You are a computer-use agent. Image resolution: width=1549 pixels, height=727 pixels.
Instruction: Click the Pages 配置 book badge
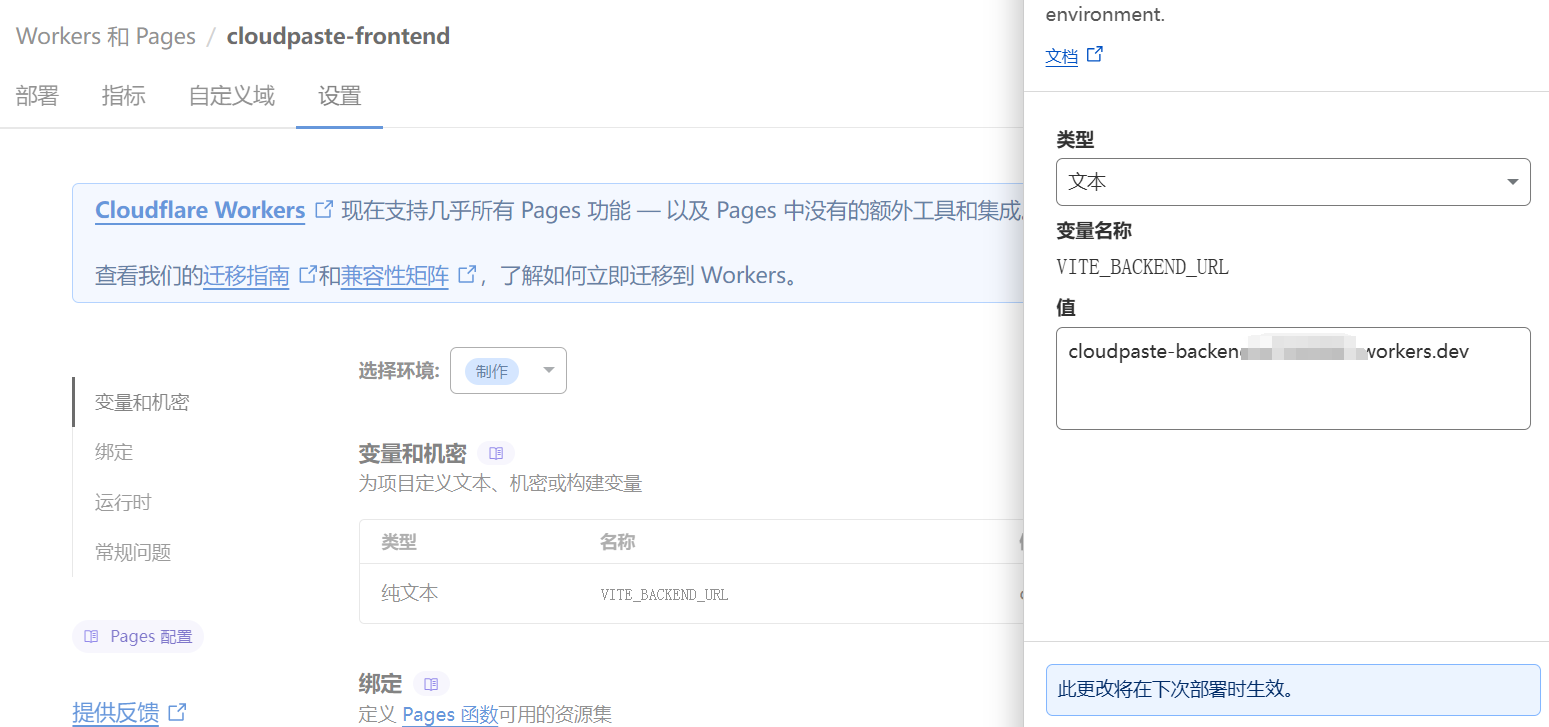138,637
